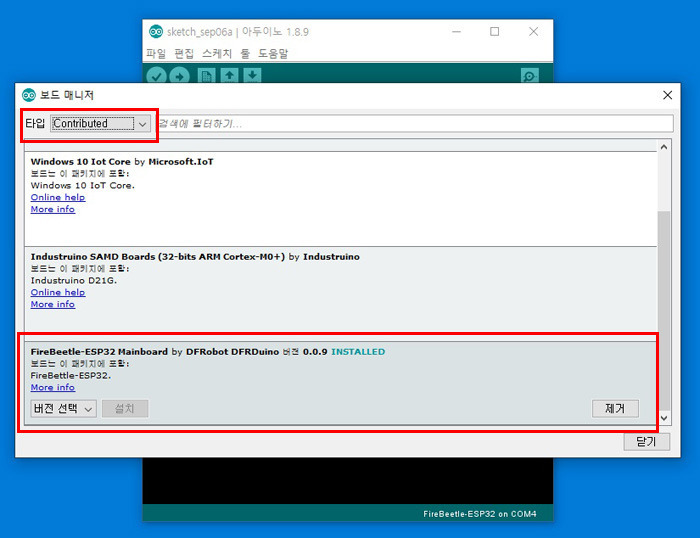Click the FireBeetle-ESP32 on COM4 status text
This screenshot has width=700, height=538.
click(x=480, y=514)
